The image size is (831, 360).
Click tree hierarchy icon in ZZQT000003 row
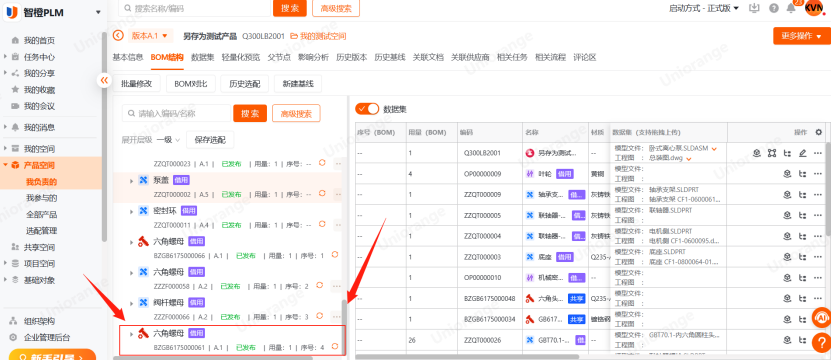(x=802, y=257)
